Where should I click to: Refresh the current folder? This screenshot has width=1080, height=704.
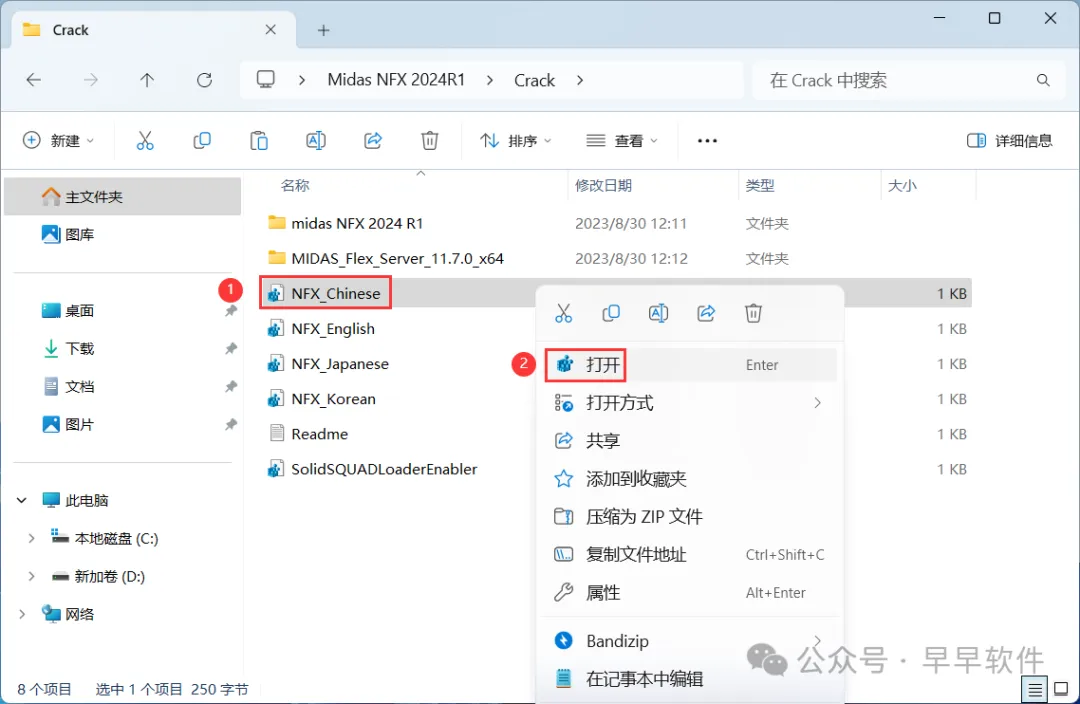point(205,80)
